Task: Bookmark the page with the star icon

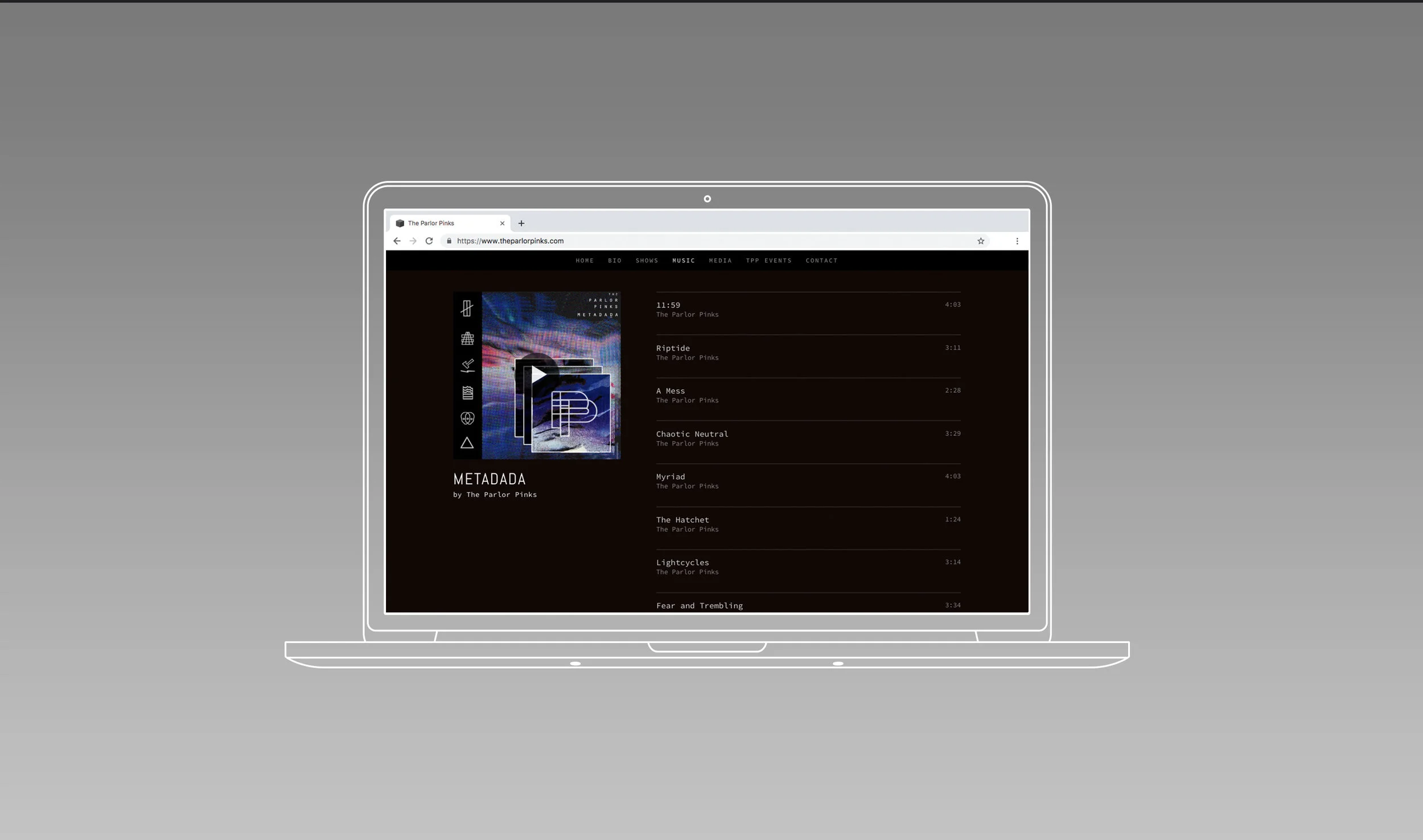Action: (981, 241)
